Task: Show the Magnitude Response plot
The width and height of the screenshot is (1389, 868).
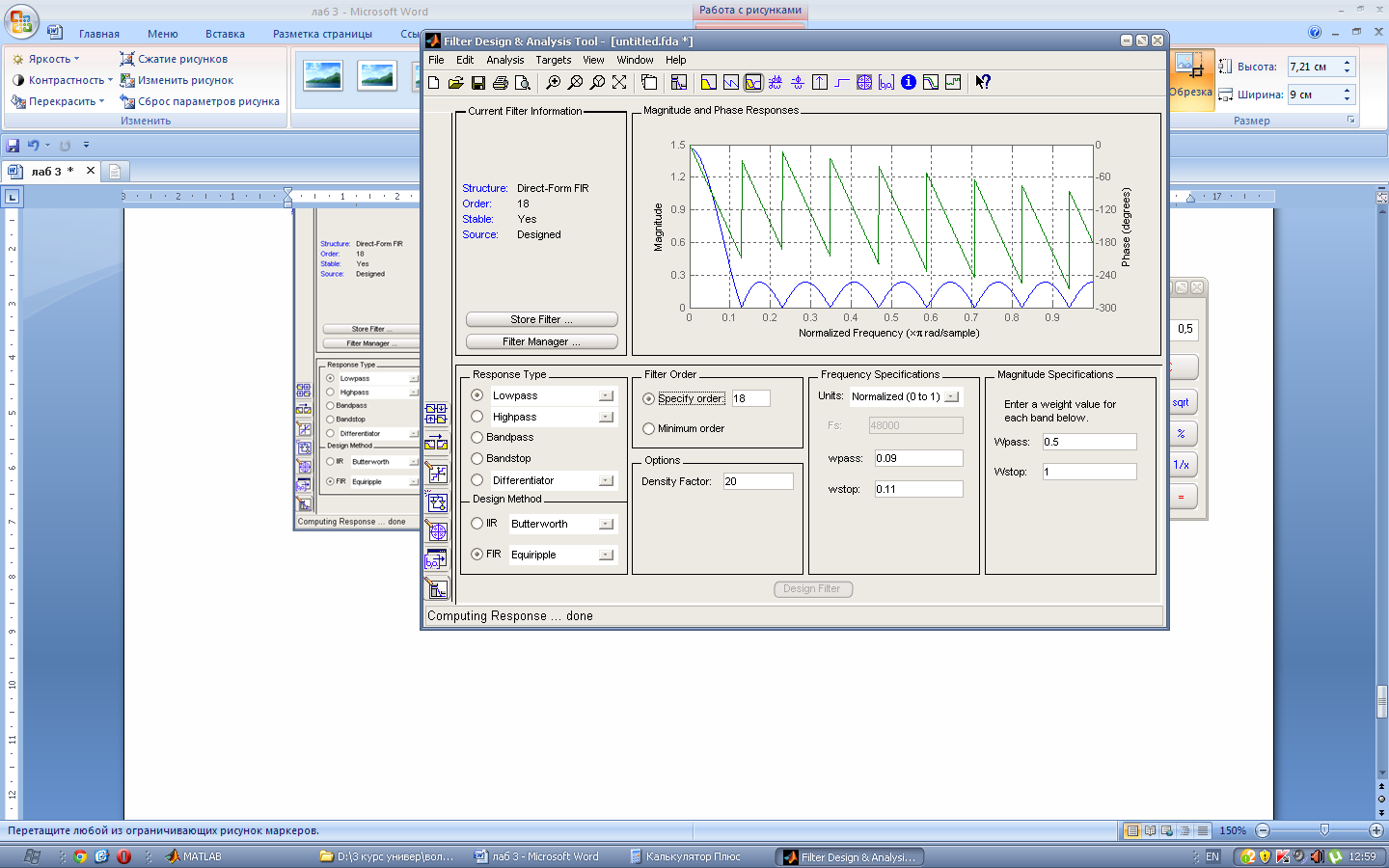Action: (x=709, y=83)
